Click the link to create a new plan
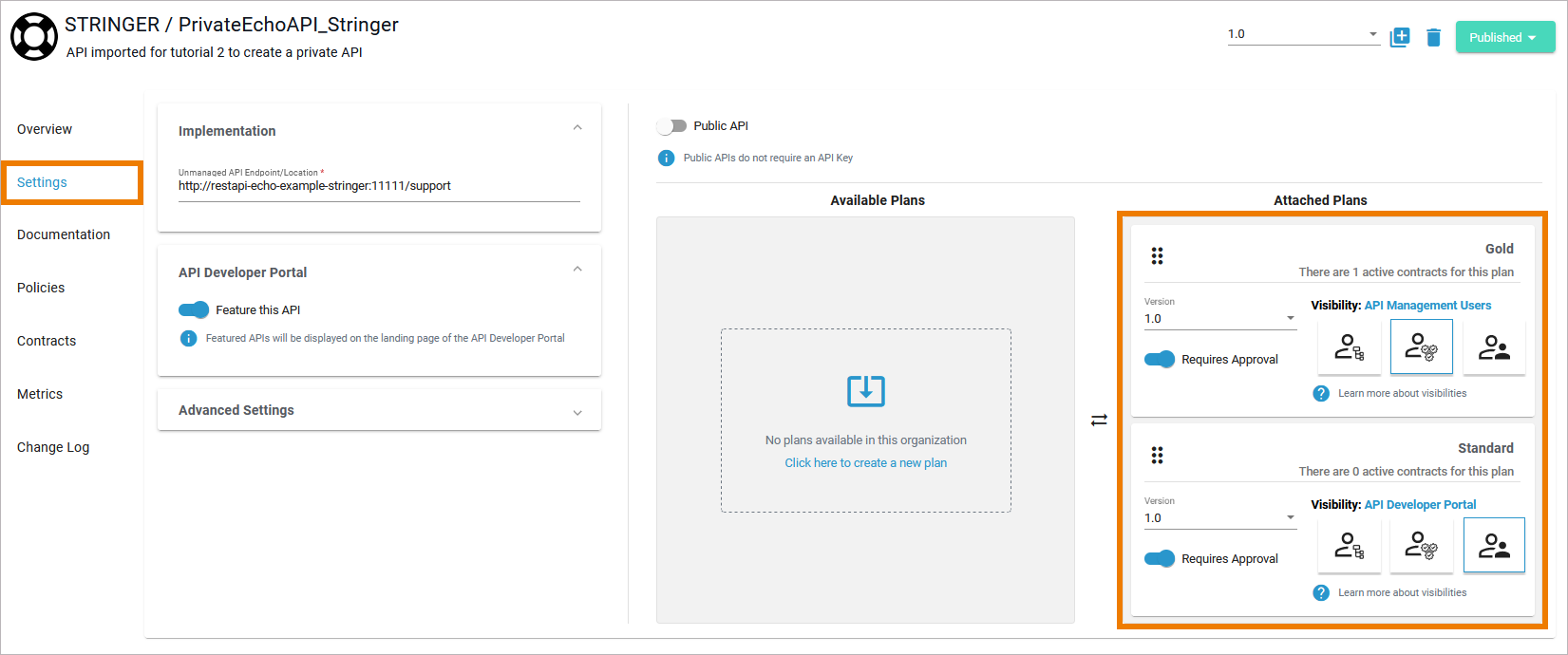 click(865, 463)
